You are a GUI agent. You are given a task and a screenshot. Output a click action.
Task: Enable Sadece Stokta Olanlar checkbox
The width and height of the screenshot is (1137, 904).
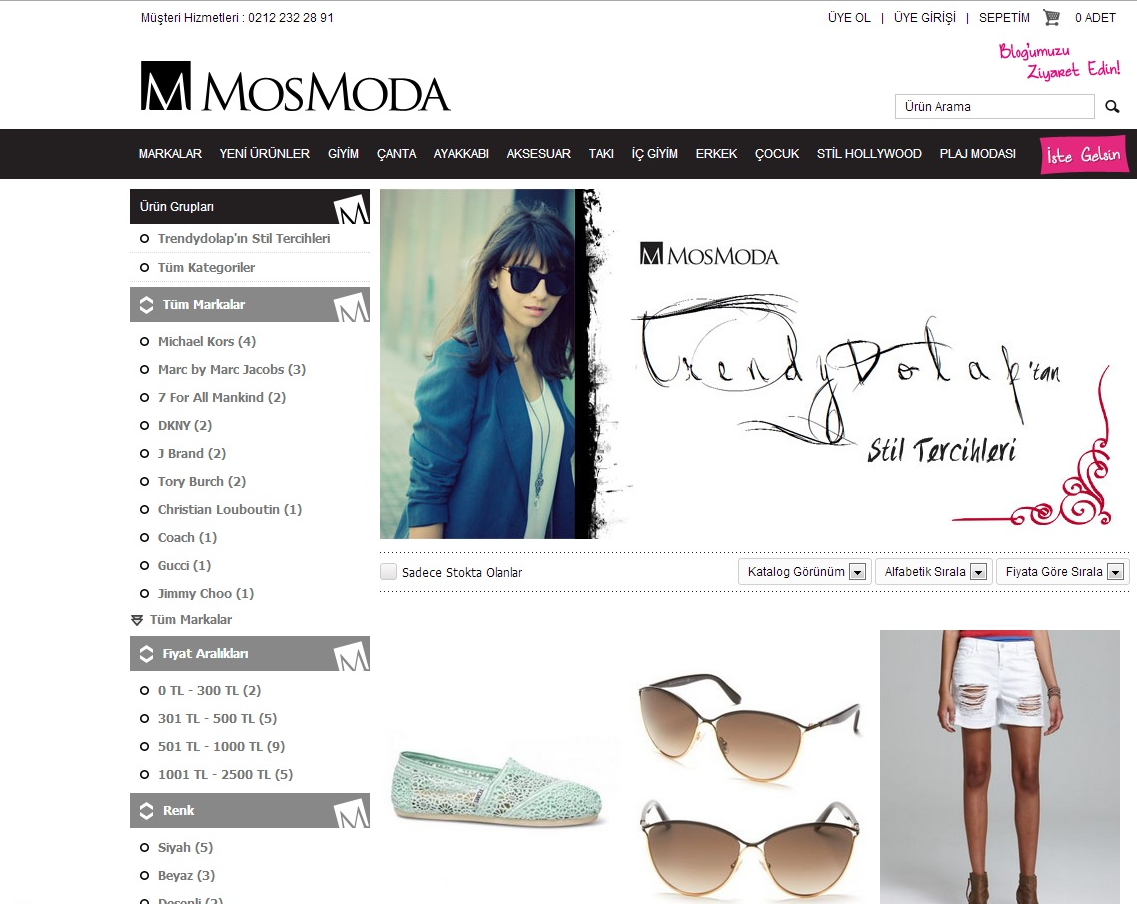click(x=389, y=572)
